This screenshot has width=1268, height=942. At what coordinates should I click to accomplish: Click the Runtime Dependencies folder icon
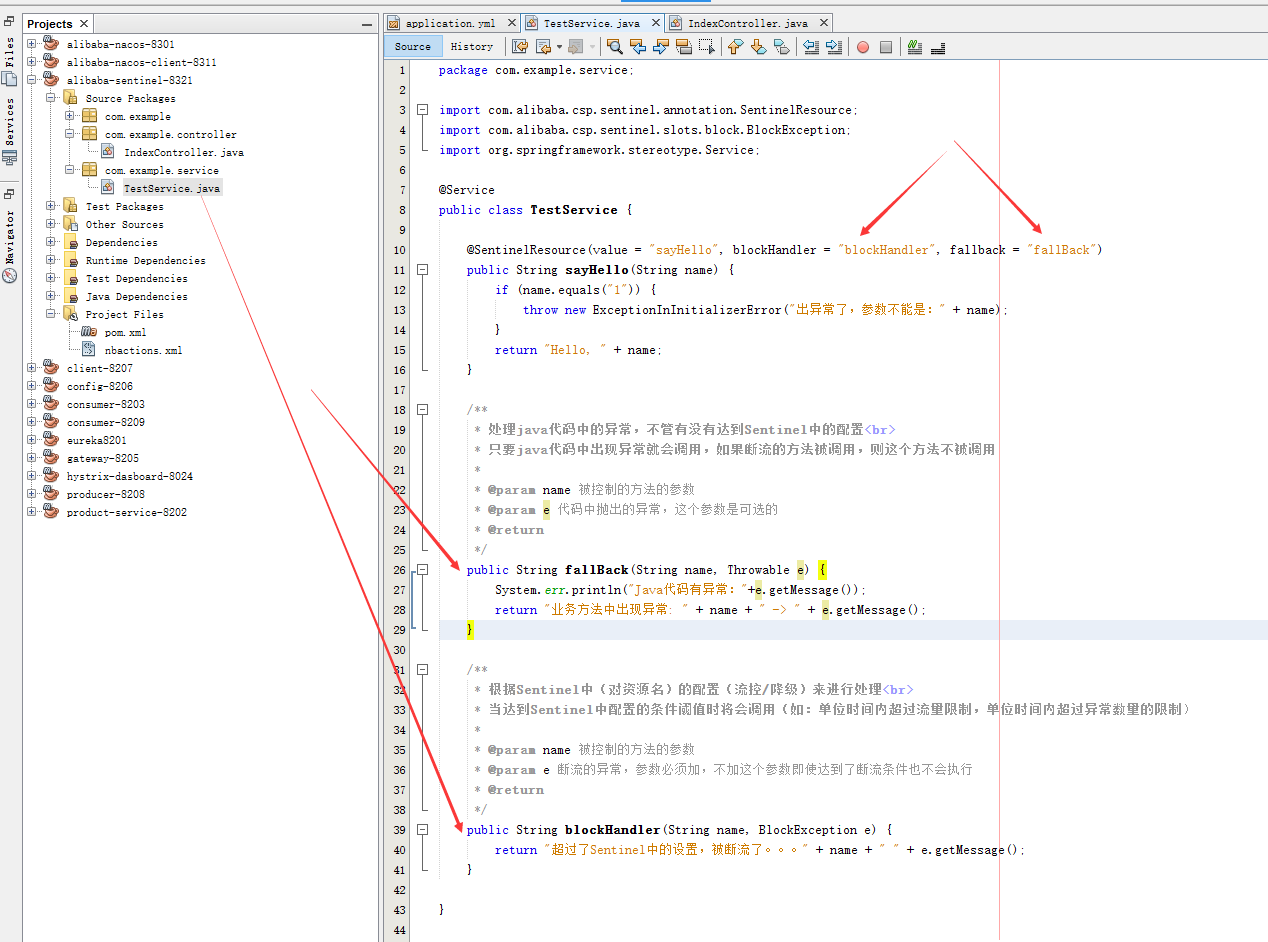pos(70,260)
